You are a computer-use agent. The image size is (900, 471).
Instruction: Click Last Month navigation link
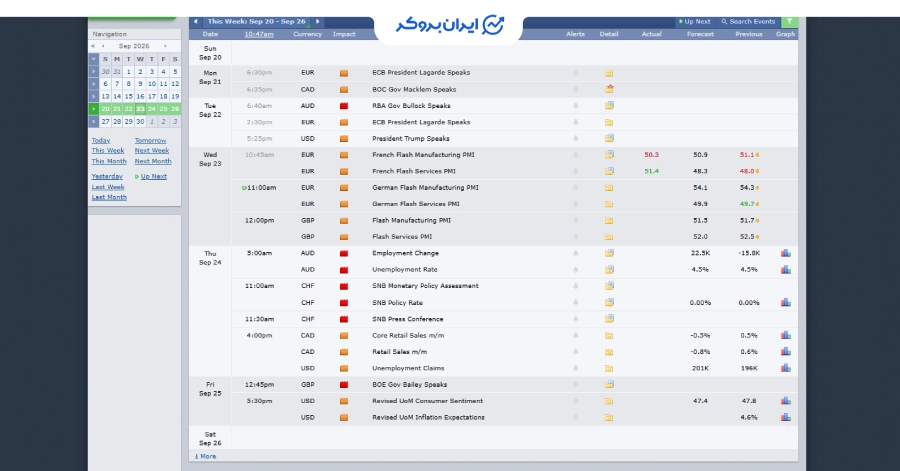pos(109,197)
